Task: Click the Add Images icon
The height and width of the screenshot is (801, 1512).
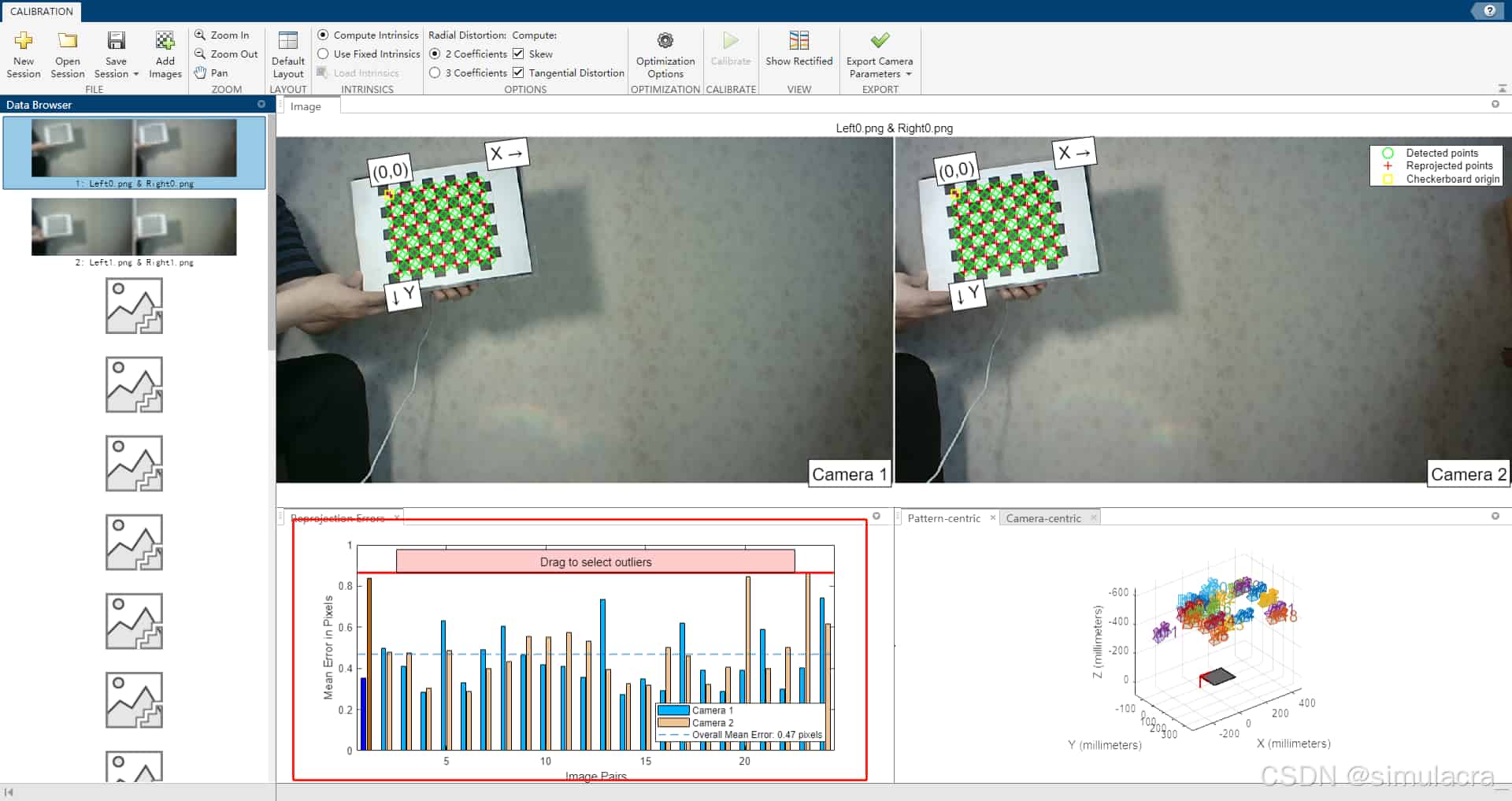Action: (165, 42)
